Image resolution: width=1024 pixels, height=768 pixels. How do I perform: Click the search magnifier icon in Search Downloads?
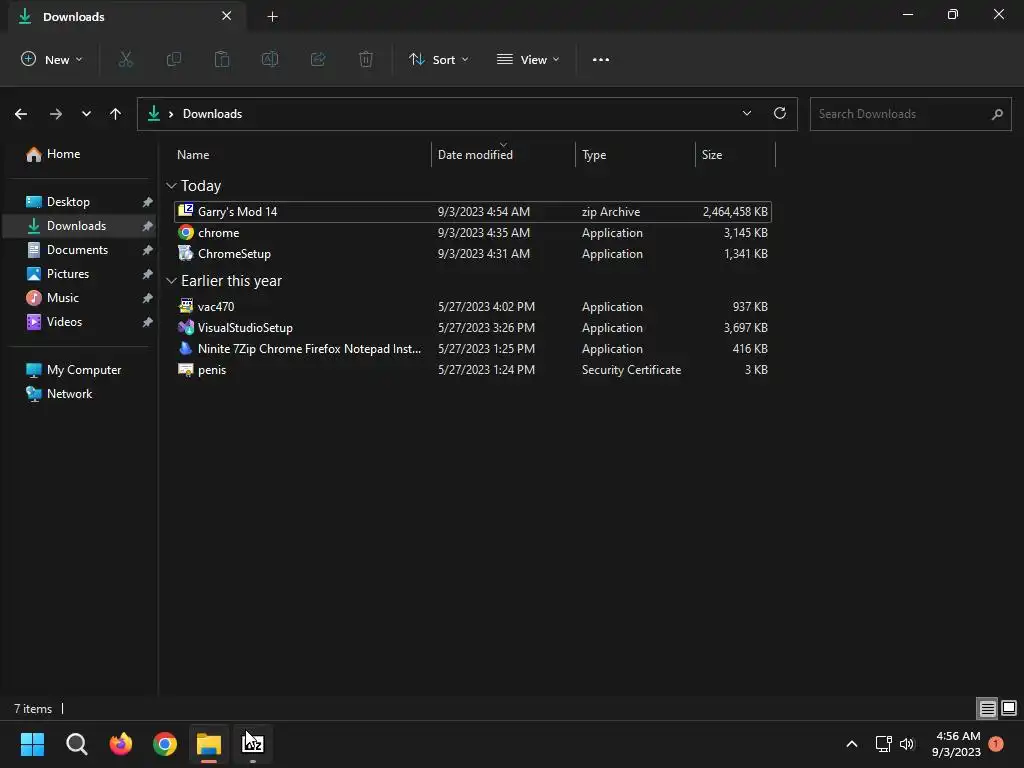coord(997,114)
